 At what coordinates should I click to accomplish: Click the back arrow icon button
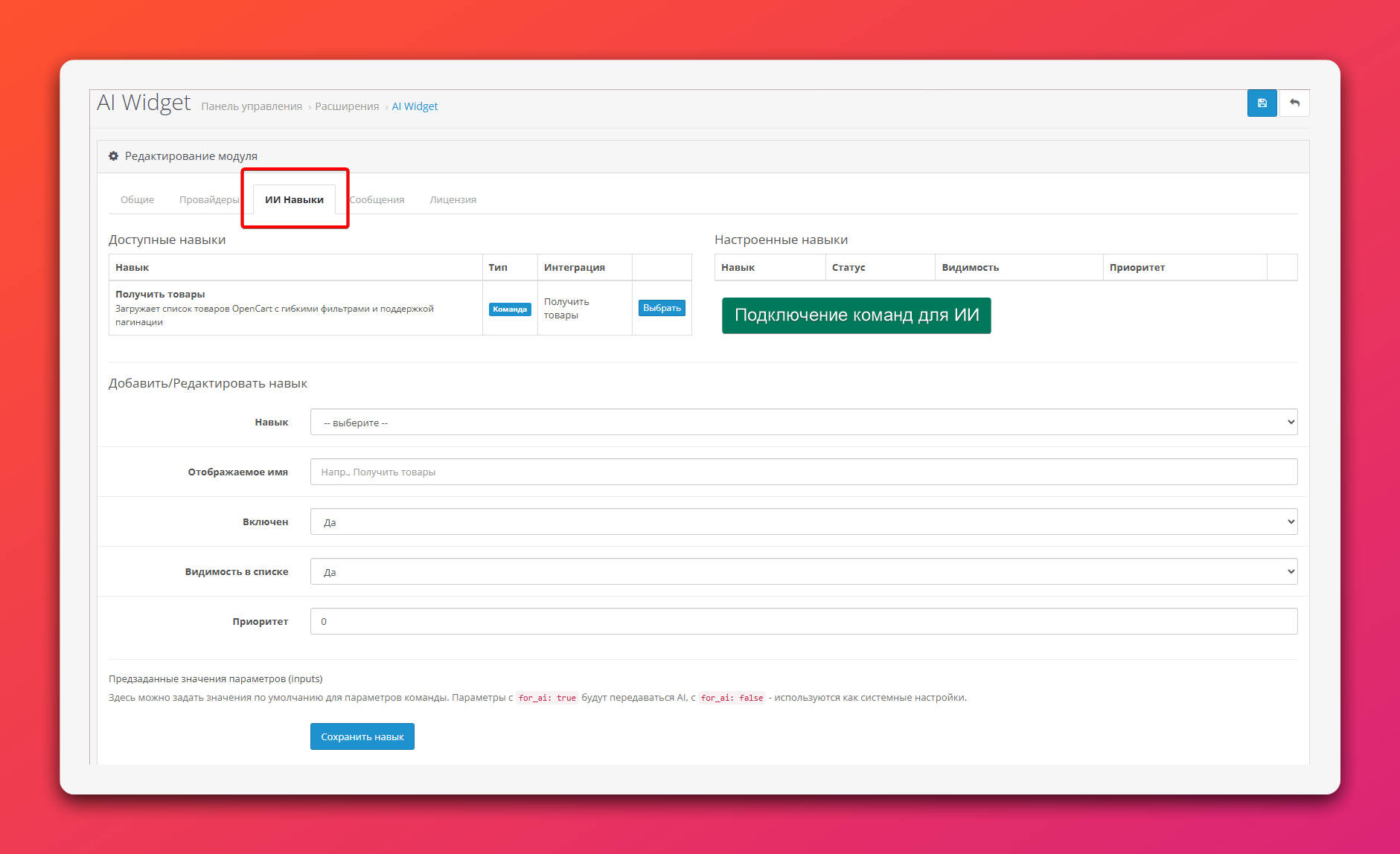[x=1294, y=103]
